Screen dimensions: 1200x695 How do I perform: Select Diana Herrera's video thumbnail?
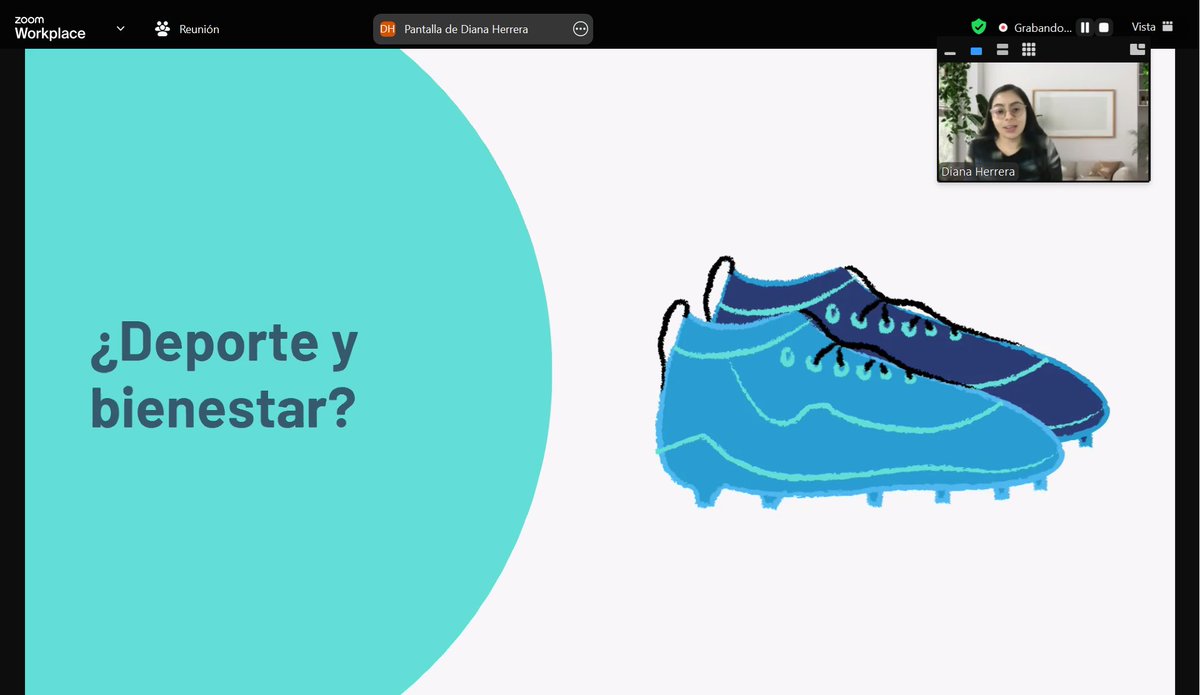pos(1043,121)
